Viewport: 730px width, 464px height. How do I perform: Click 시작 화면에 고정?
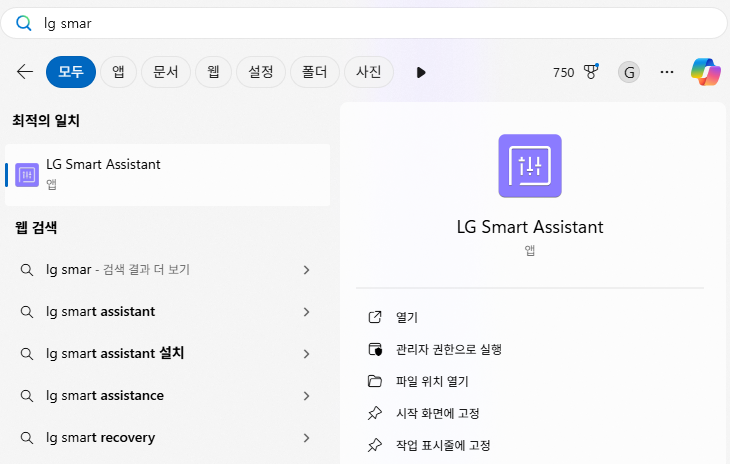(x=438, y=413)
